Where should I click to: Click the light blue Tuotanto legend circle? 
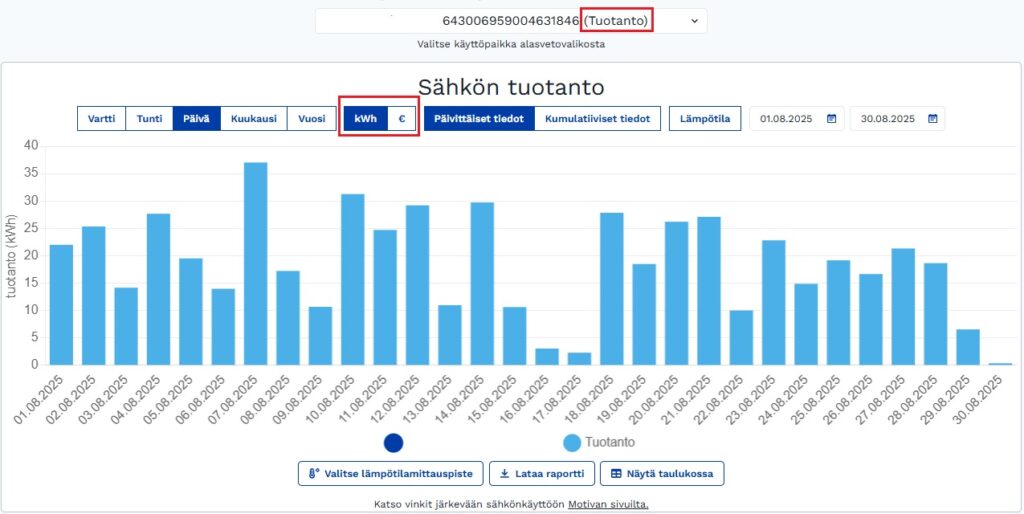[x=572, y=442]
